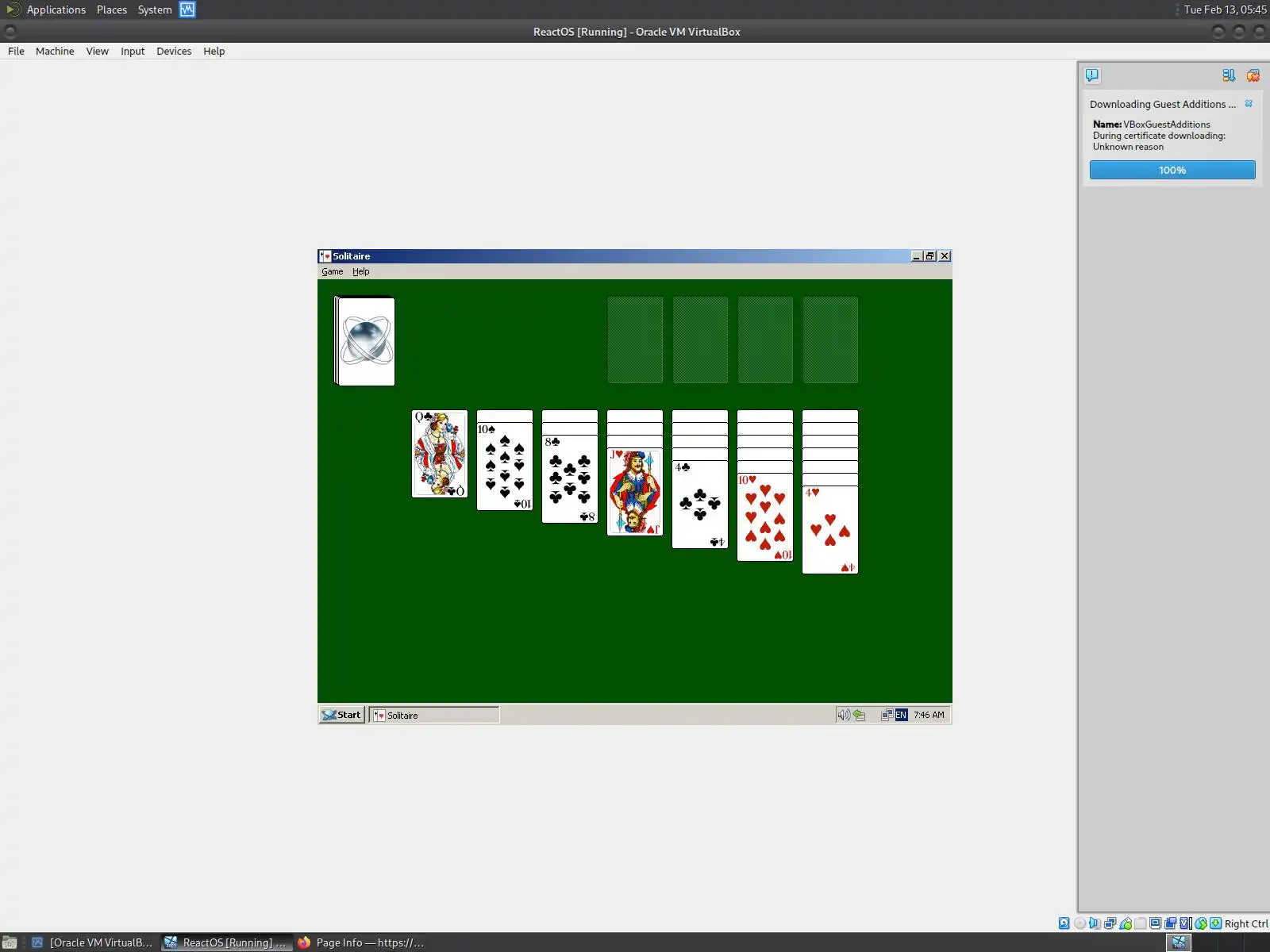Screen dimensions: 1270x952
Task: Dismiss the Downloading Guest Additions notification
Action: tap(1249, 104)
